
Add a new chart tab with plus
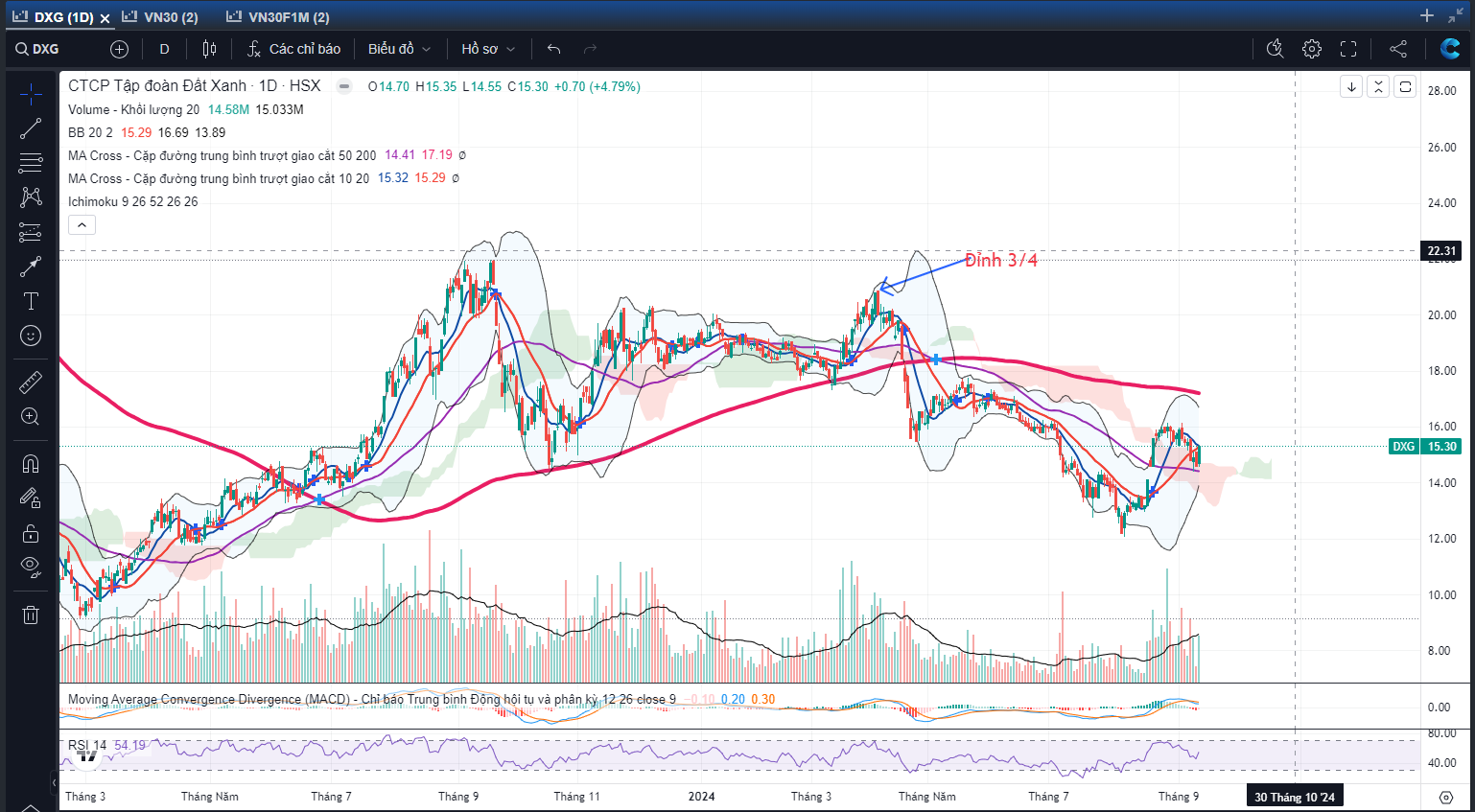click(x=1427, y=15)
